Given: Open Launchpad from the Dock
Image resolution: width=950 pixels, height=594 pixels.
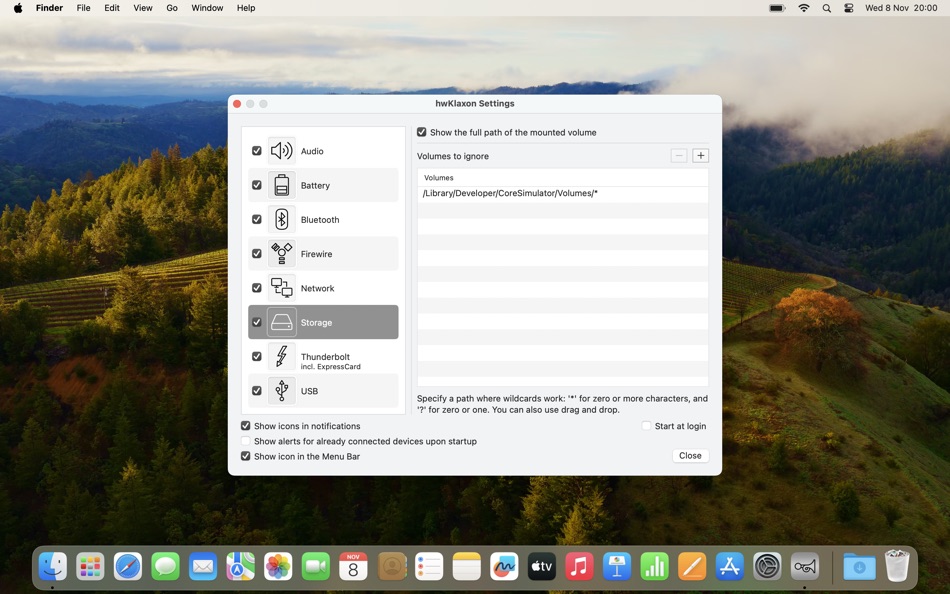Looking at the screenshot, I should [90, 567].
